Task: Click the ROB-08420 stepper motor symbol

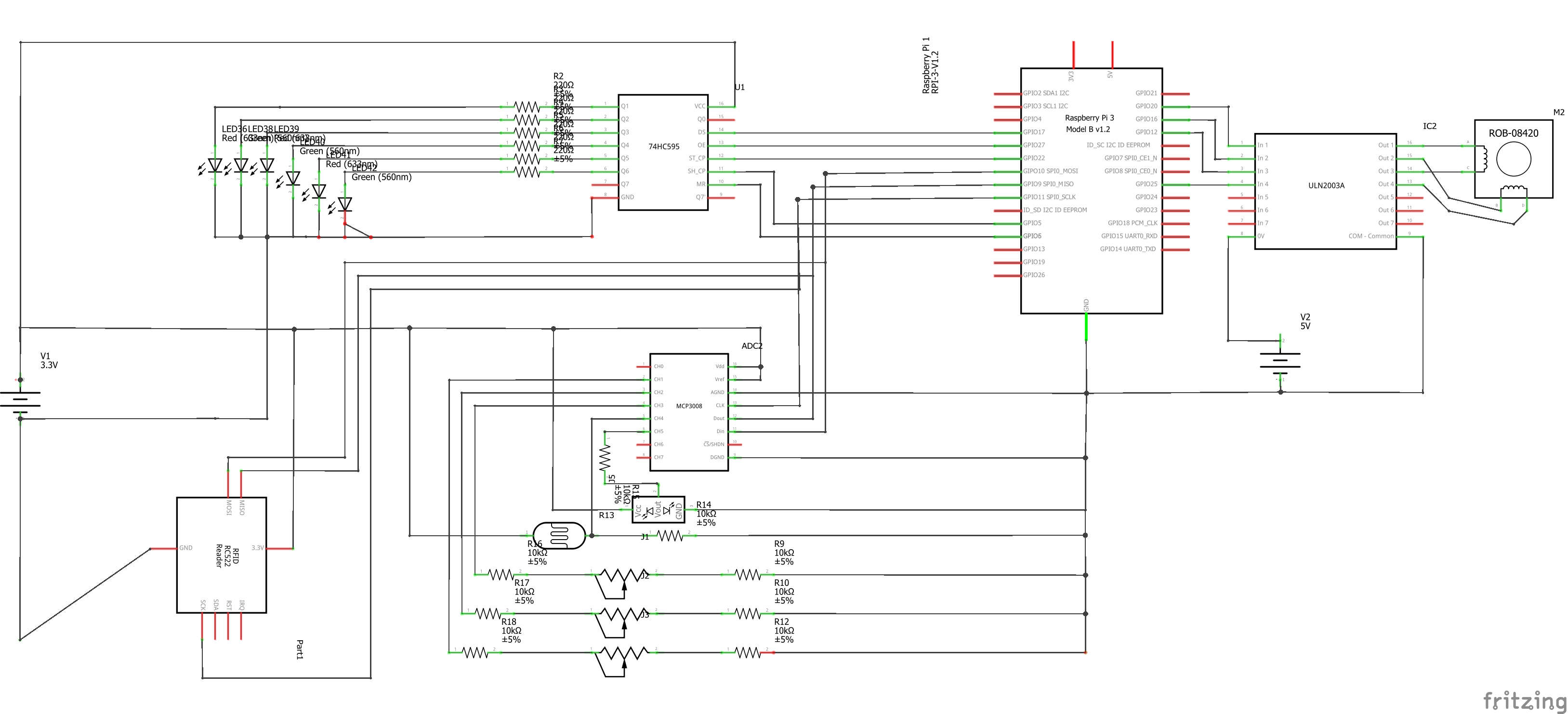Action: pos(1513,159)
